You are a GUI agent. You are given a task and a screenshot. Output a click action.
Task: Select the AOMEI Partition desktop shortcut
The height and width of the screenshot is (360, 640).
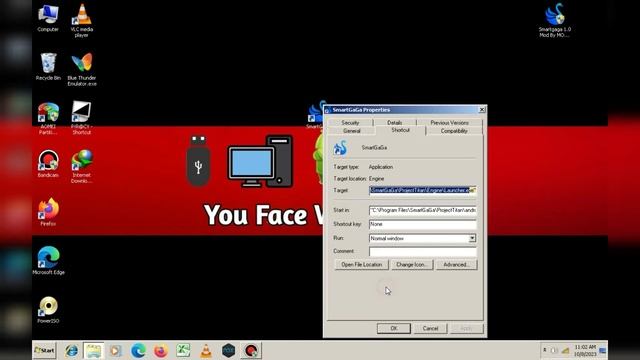(48, 118)
